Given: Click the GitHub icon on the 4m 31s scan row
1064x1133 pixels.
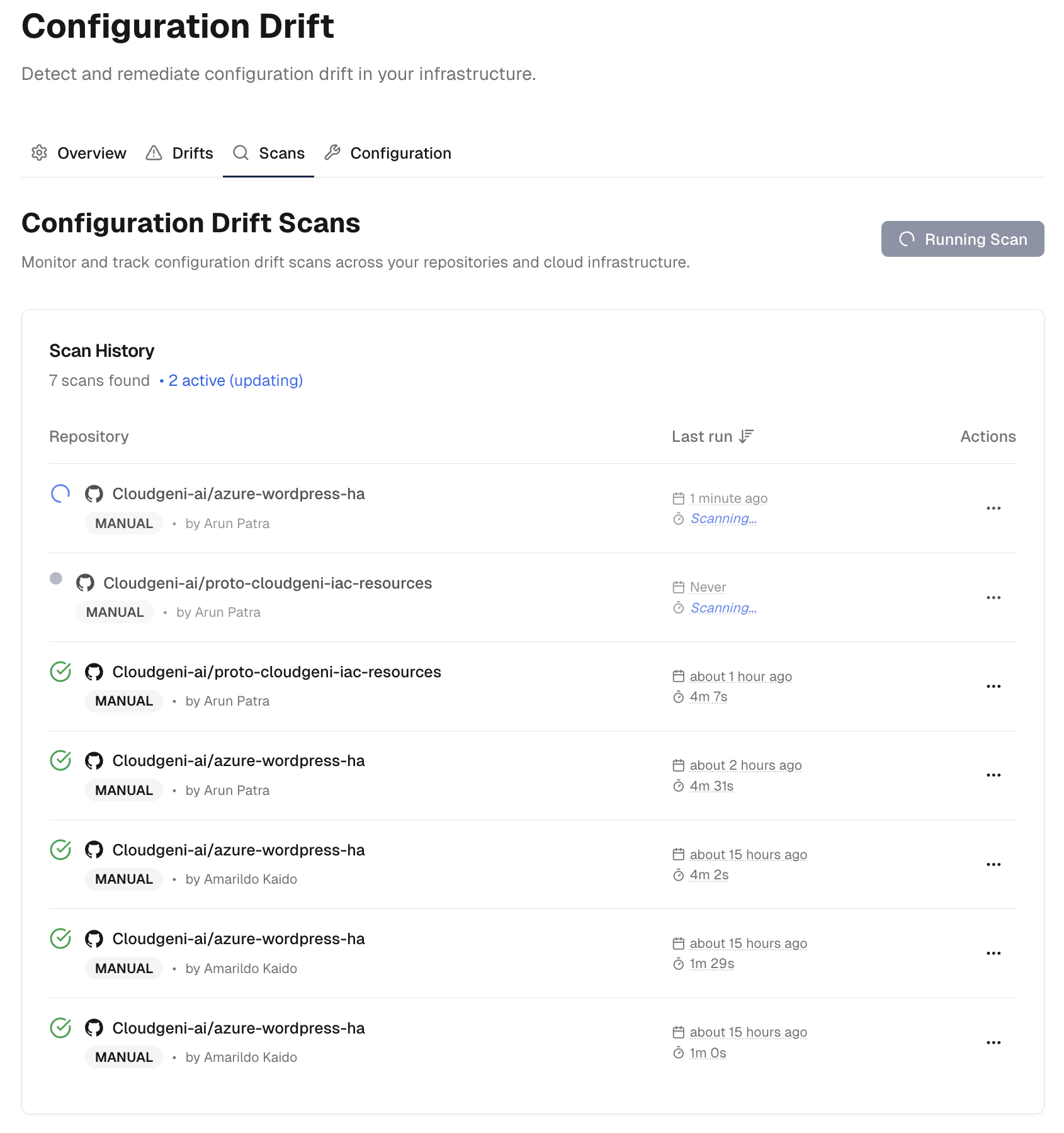Looking at the screenshot, I should point(94,761).
